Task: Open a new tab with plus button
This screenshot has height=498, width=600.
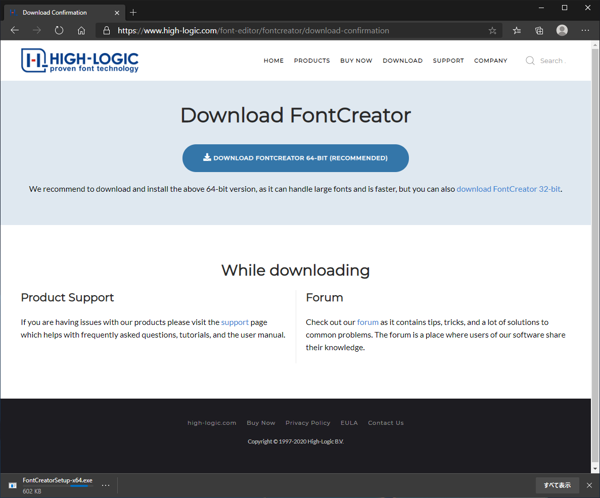Action: coord(133,13)
